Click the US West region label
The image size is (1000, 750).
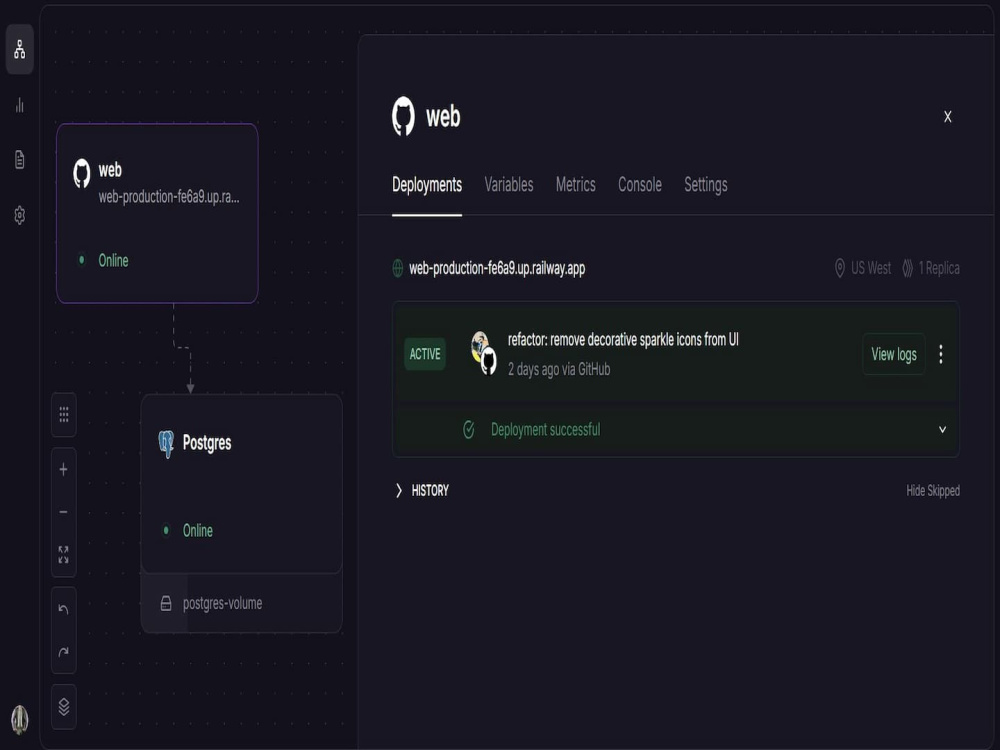click(x=871, y=268)
